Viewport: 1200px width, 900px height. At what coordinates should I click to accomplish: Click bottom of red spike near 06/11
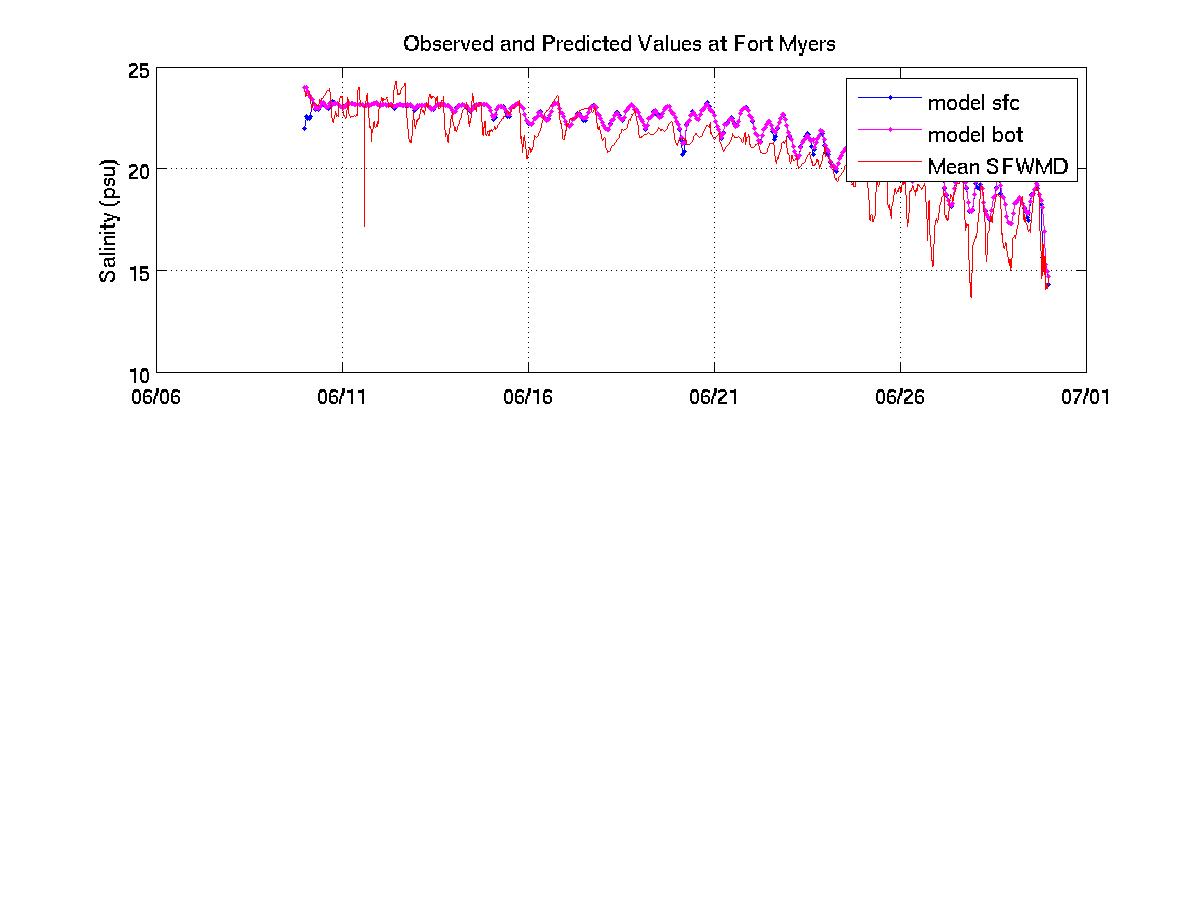[x=364, y=226]
